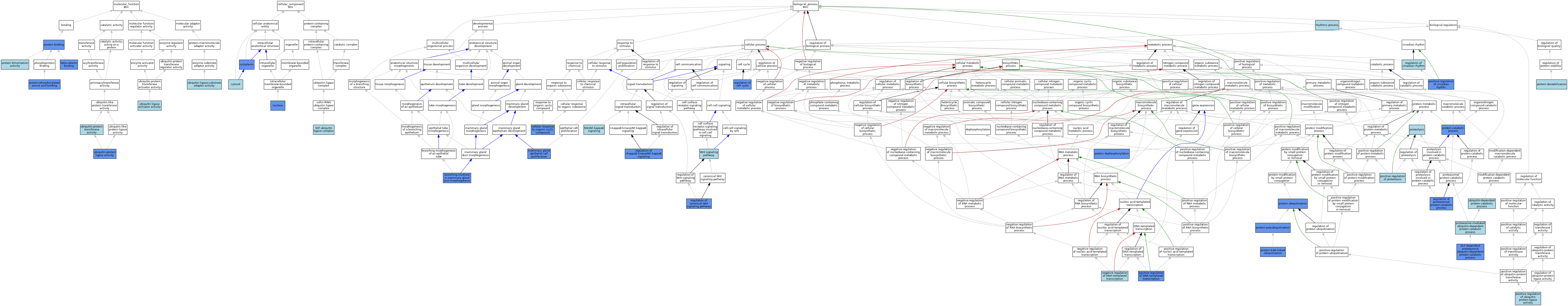Select the blue 'protein ubiquitination' node

(x=1292, y=203)
